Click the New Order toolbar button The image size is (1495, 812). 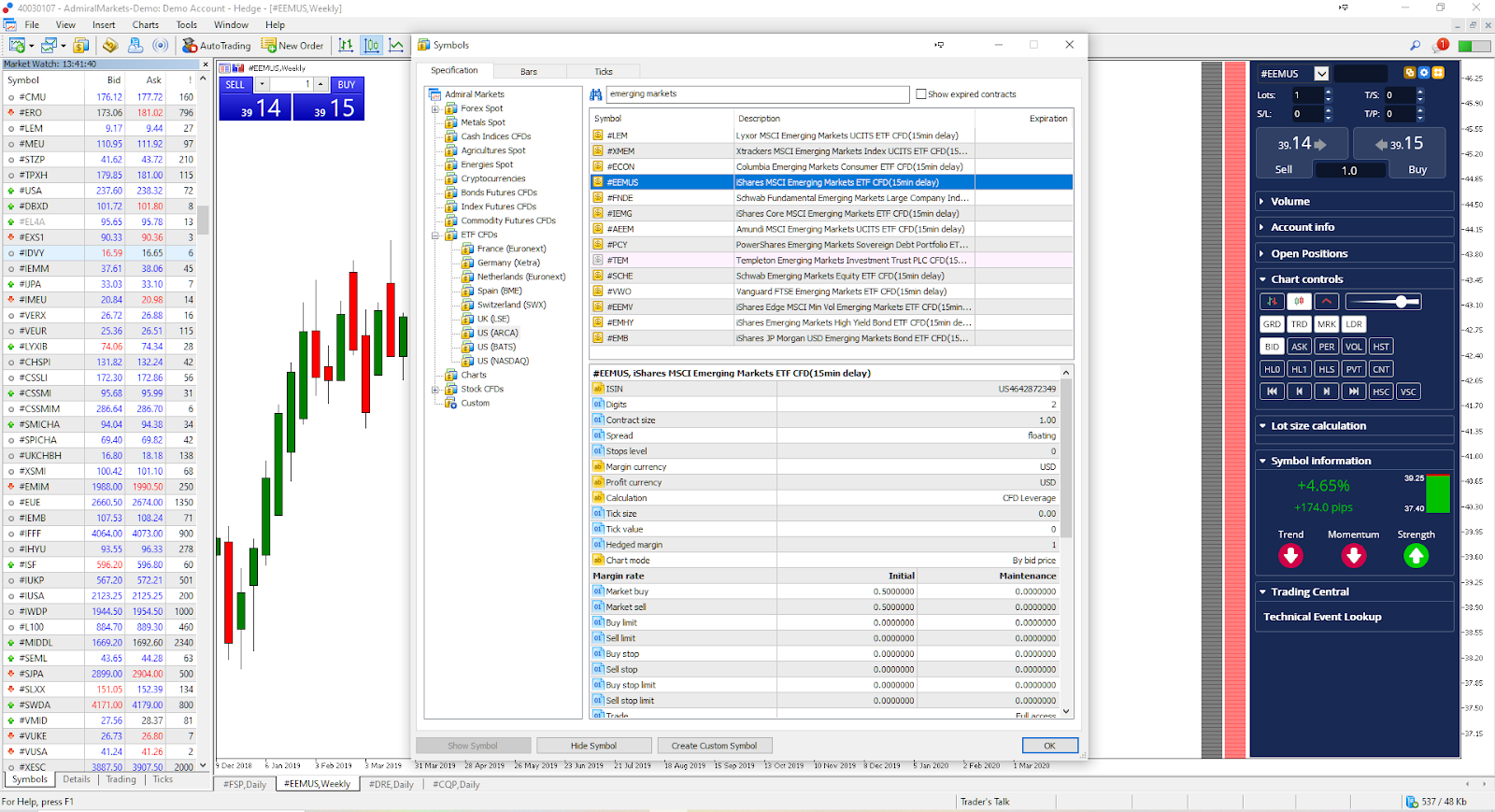[292, 45]
